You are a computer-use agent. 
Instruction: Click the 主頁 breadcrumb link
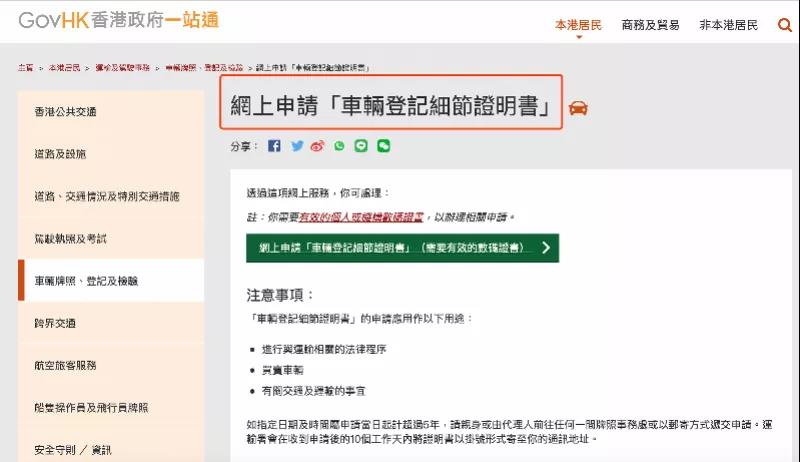tap(26, 67)
